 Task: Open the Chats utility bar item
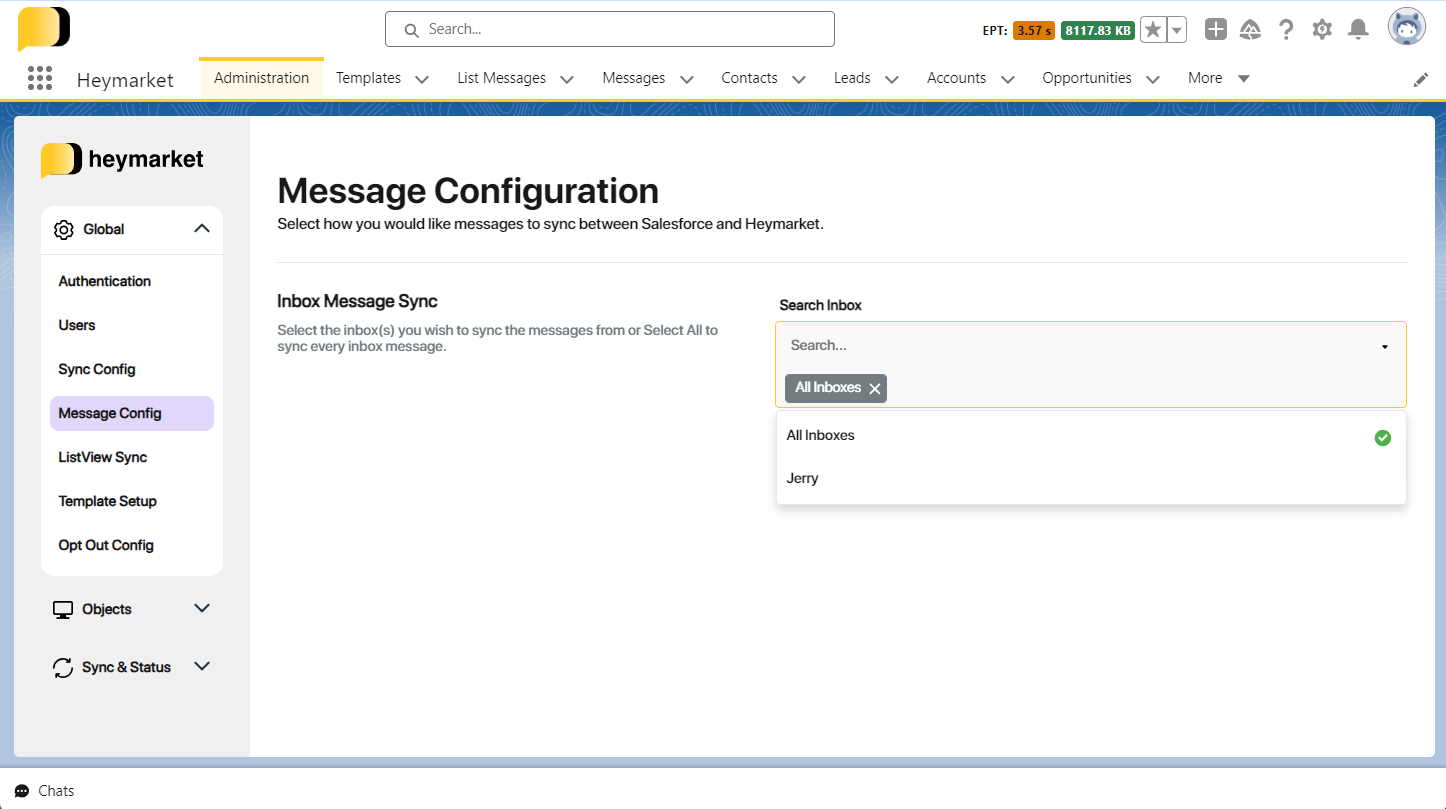click(45, 791)
